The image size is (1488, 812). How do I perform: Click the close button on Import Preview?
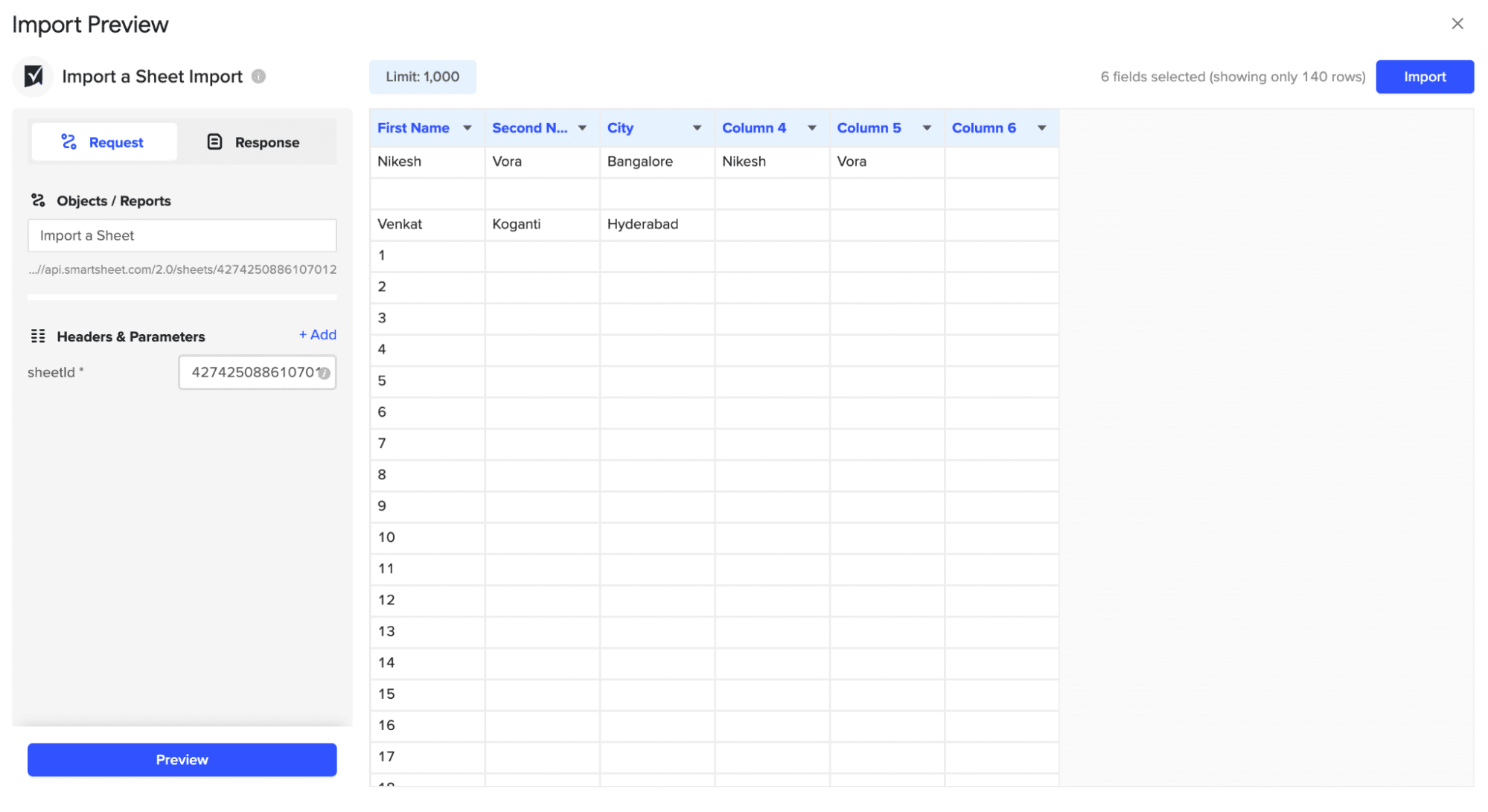[1458, 24]
